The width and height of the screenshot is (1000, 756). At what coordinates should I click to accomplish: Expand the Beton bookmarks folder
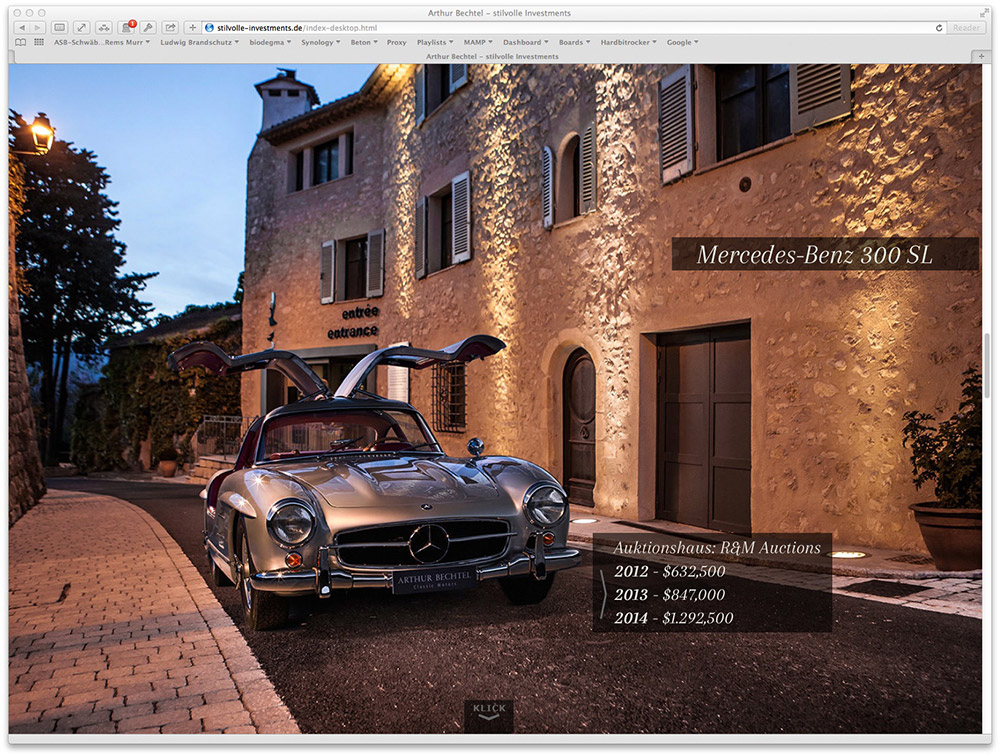tap(364, 42)
